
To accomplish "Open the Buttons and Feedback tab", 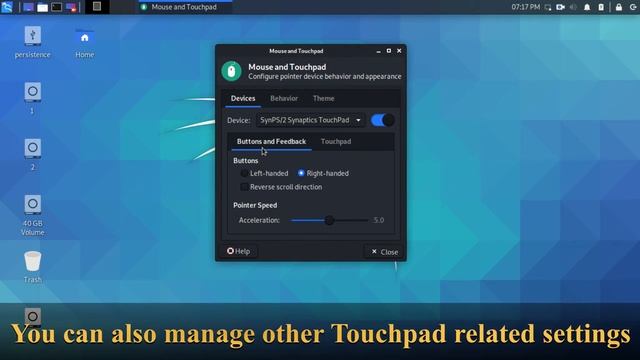I will (271, 142).
